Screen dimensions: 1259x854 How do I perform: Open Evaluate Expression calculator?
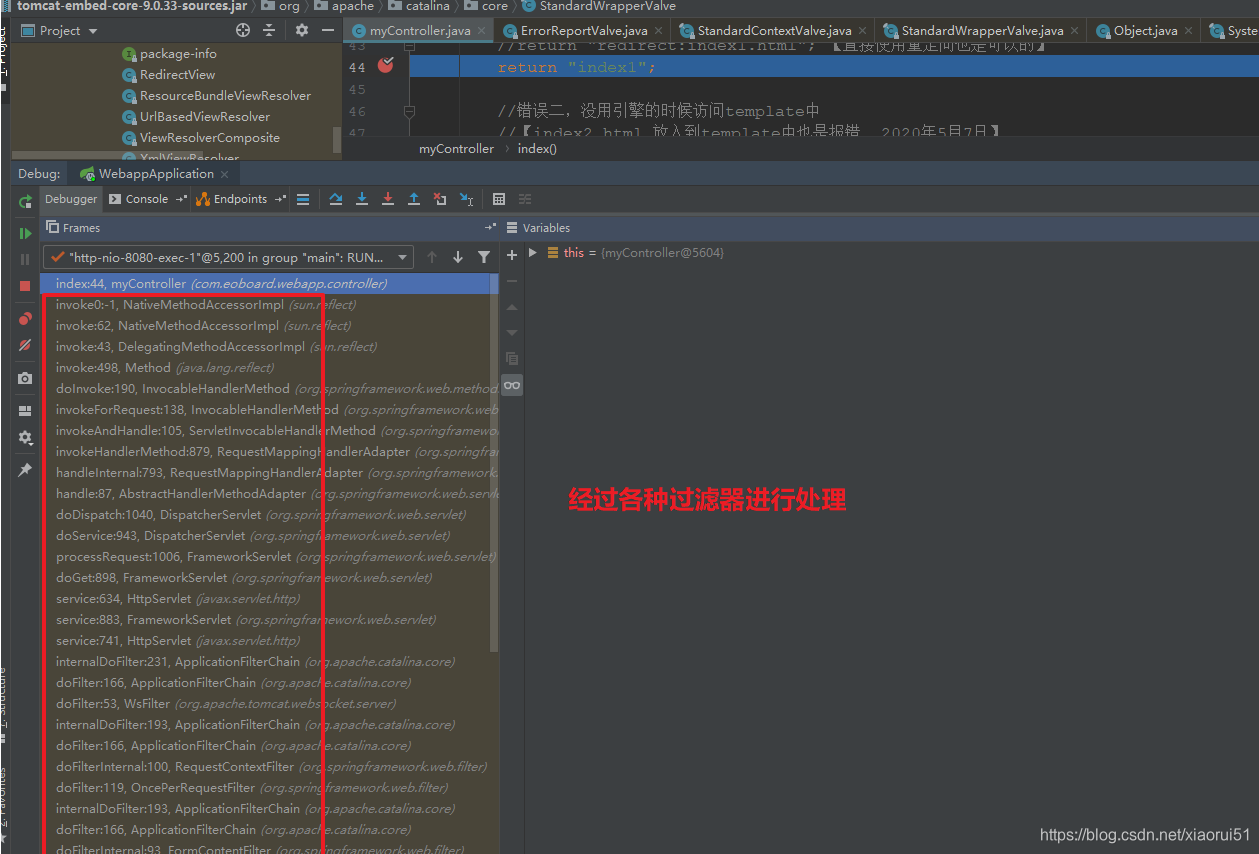(499, 199)
